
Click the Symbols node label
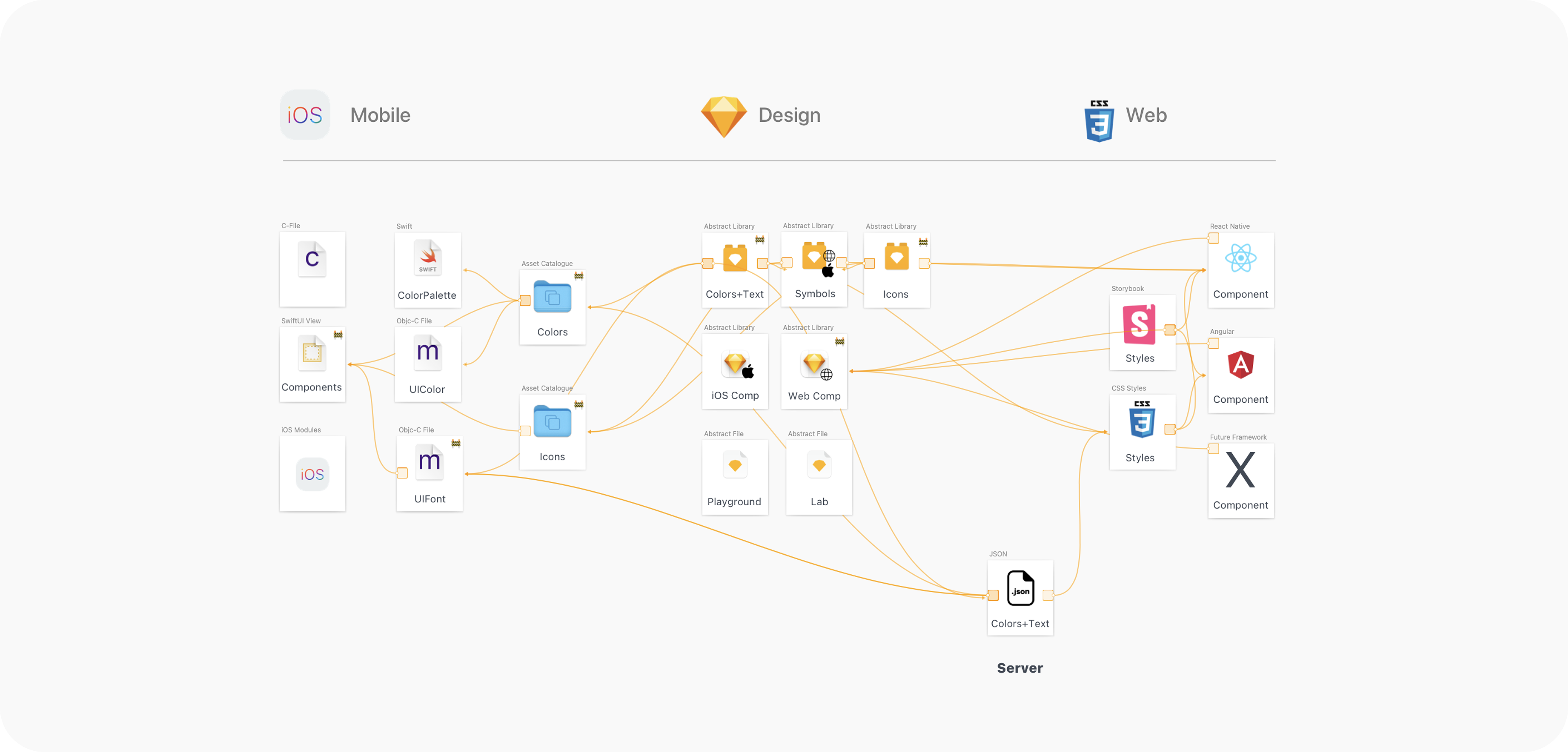click(815, 294)
